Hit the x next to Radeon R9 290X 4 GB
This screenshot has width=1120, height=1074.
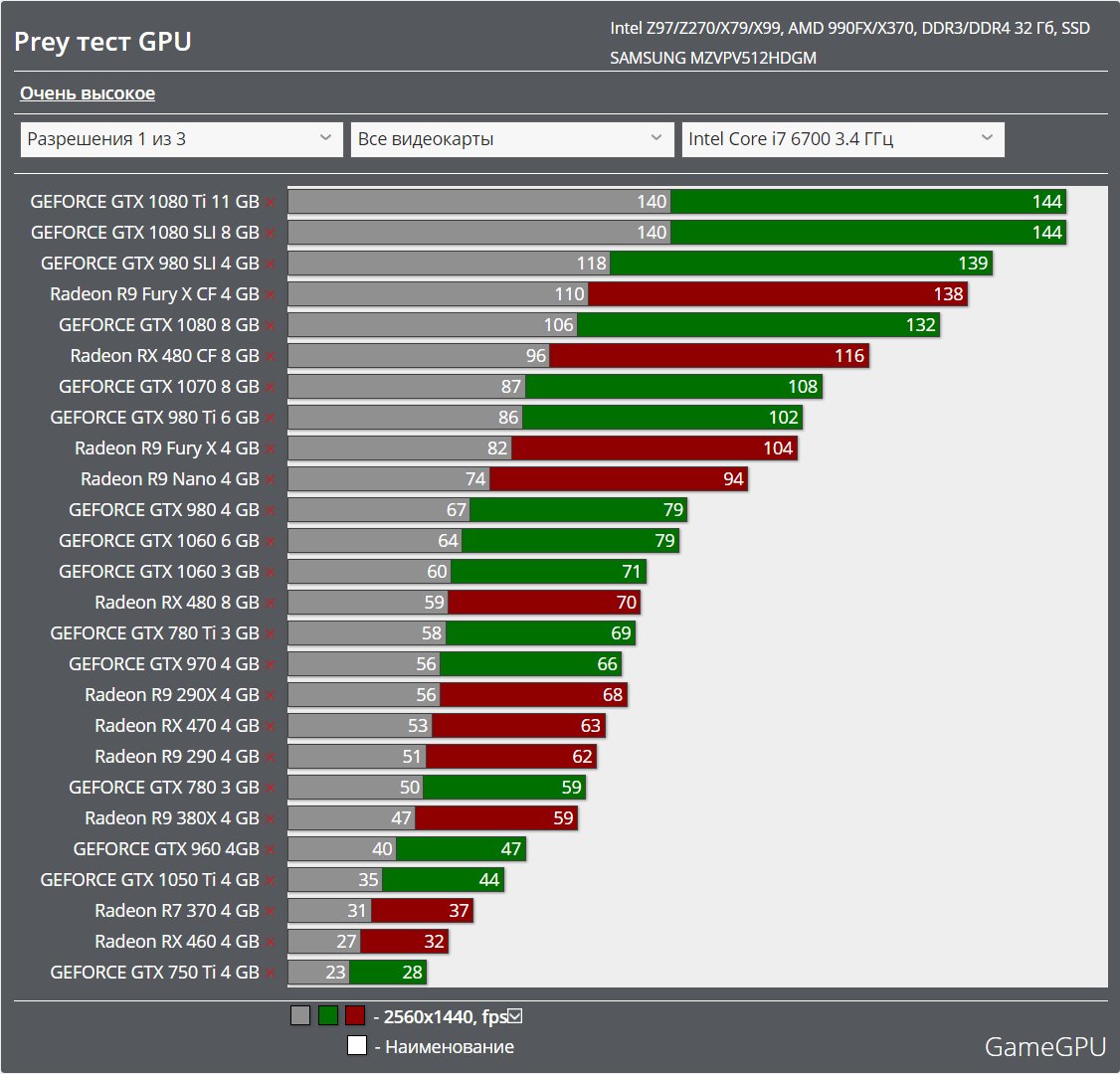[x=270, y=695]
